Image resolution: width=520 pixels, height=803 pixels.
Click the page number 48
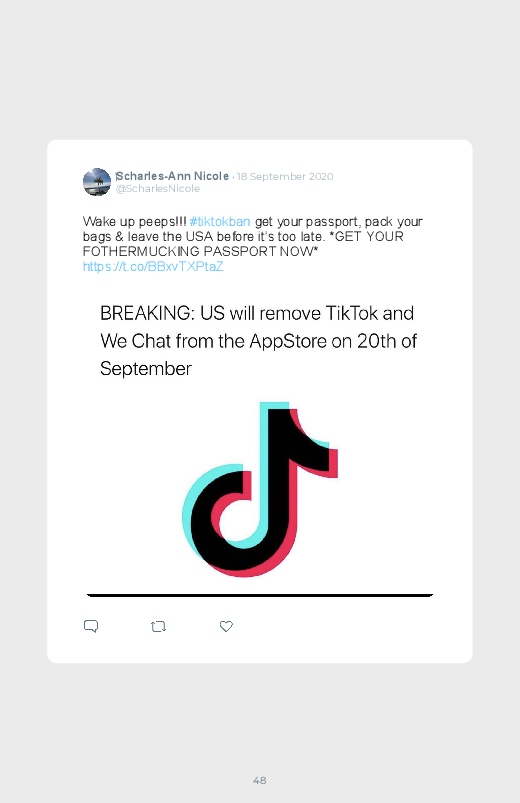click(x=260, y=780)
